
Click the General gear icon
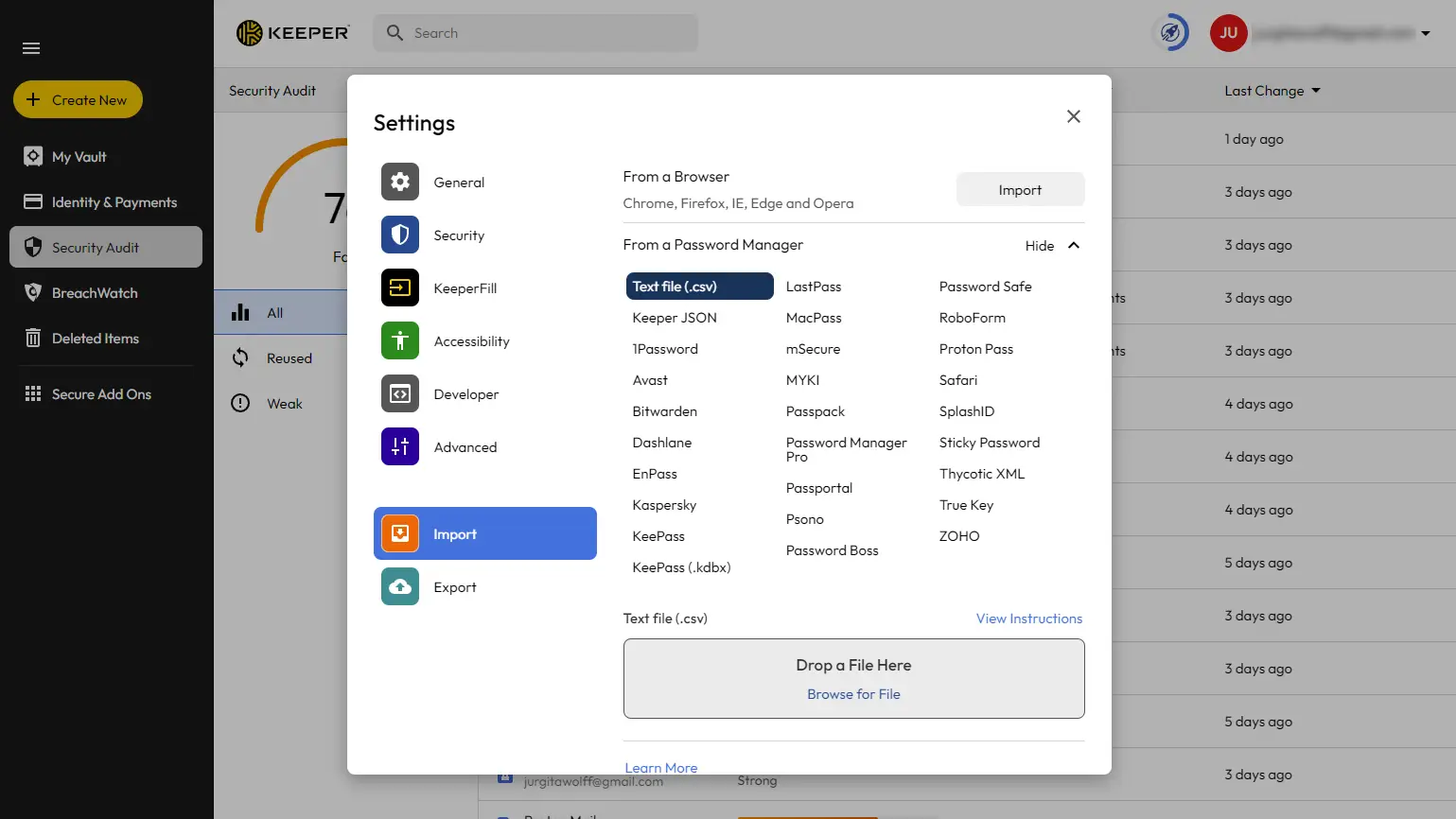400,183
